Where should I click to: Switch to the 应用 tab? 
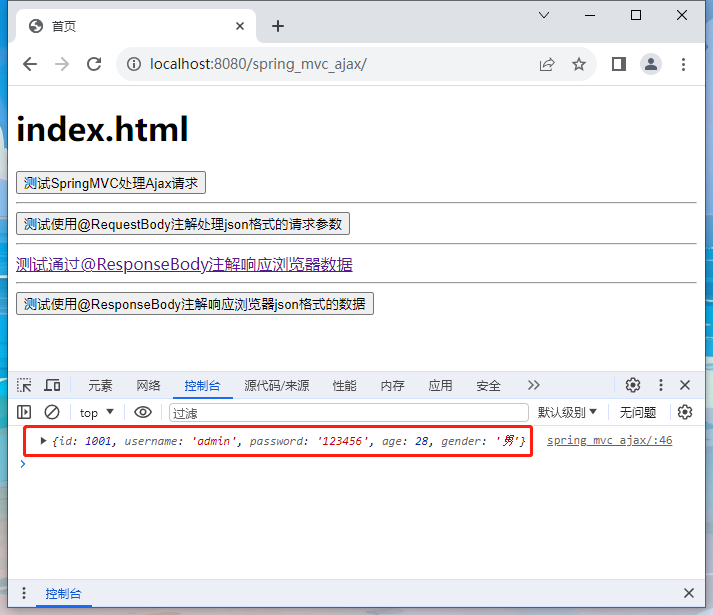click(440, 386)
